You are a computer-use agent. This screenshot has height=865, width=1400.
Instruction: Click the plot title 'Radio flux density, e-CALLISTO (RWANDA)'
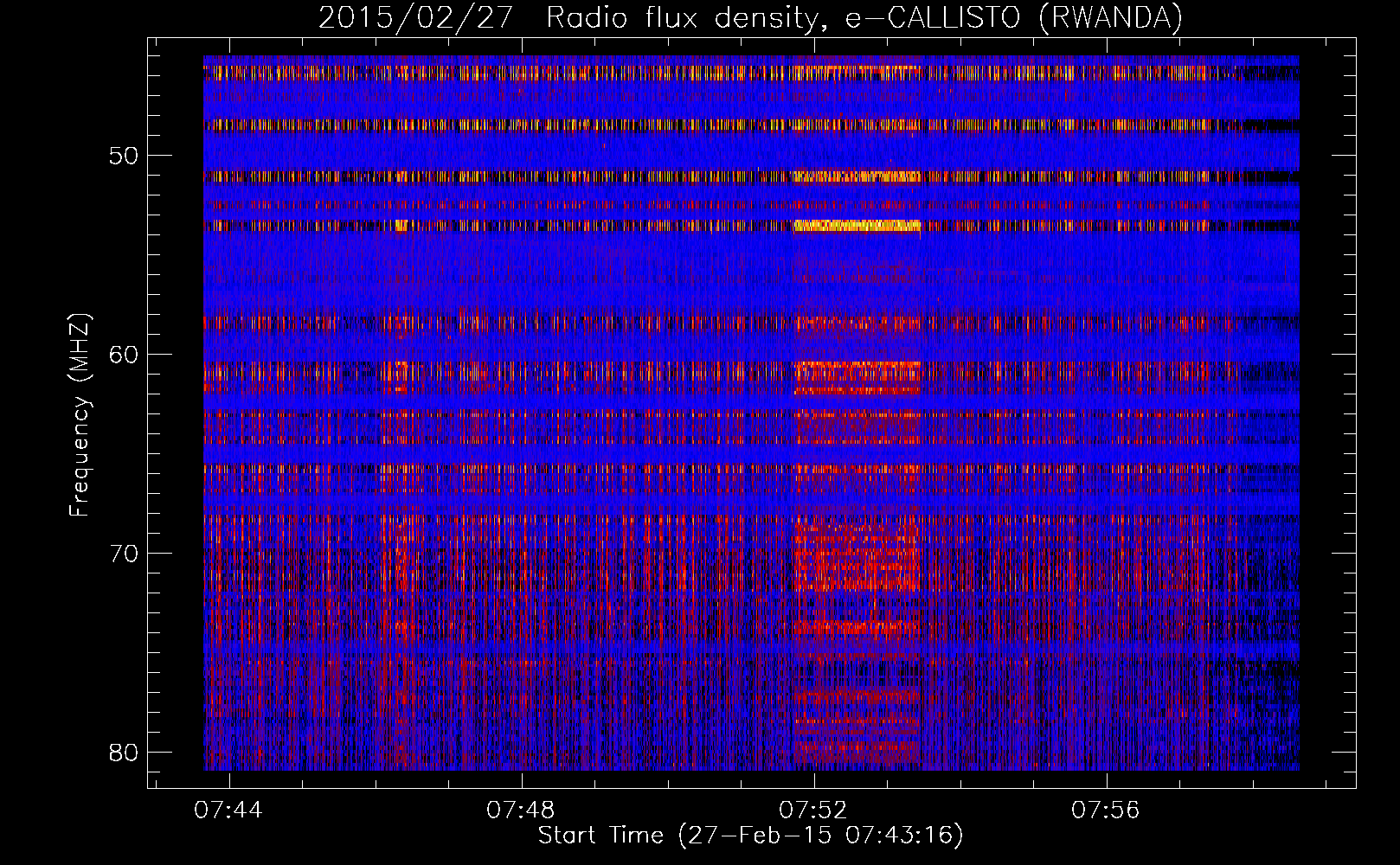pyautogui.click(x=864, y=17)
